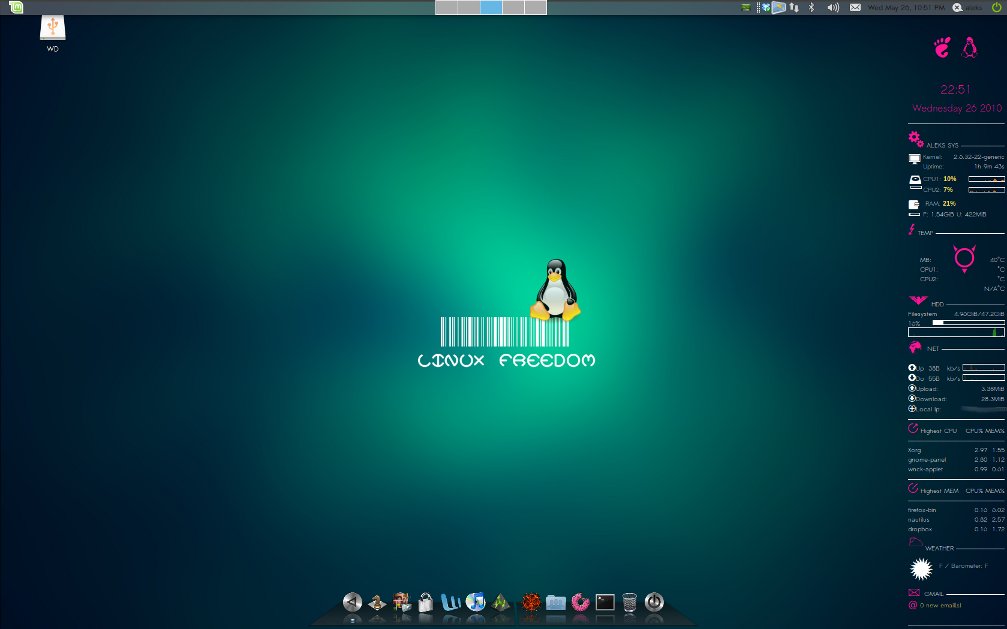
Task: Click the silver power dock icon
Action: pos(654,602)
